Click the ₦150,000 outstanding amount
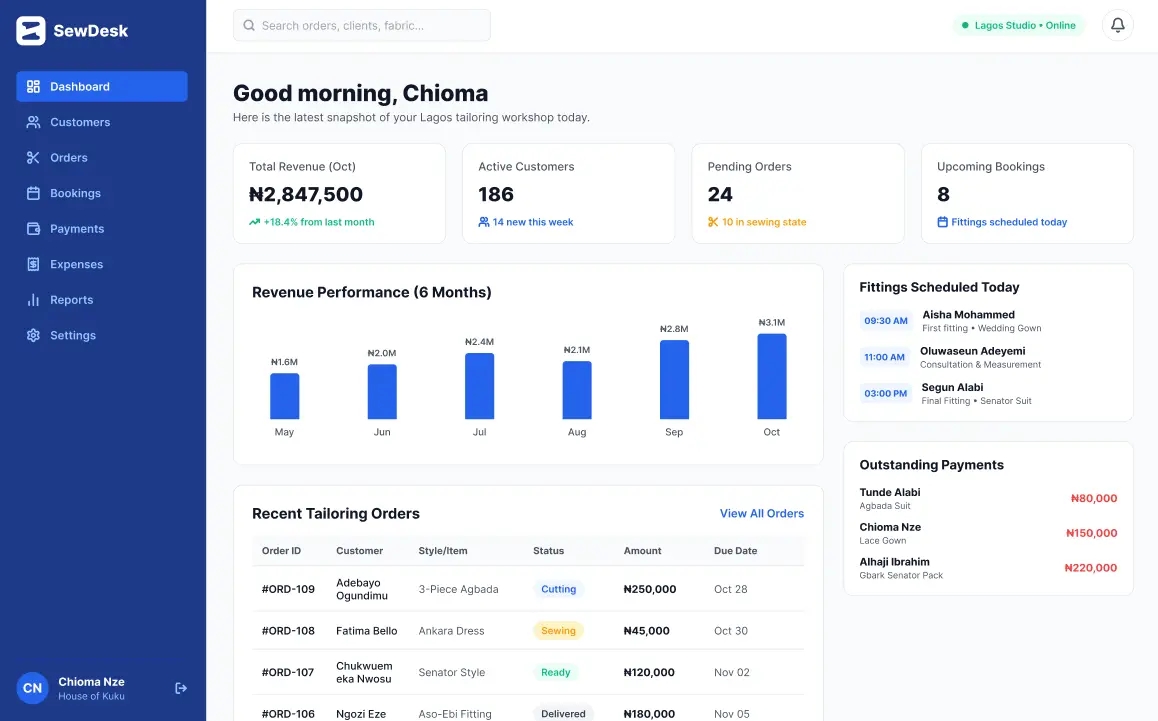 click(x=1092, y=533)
